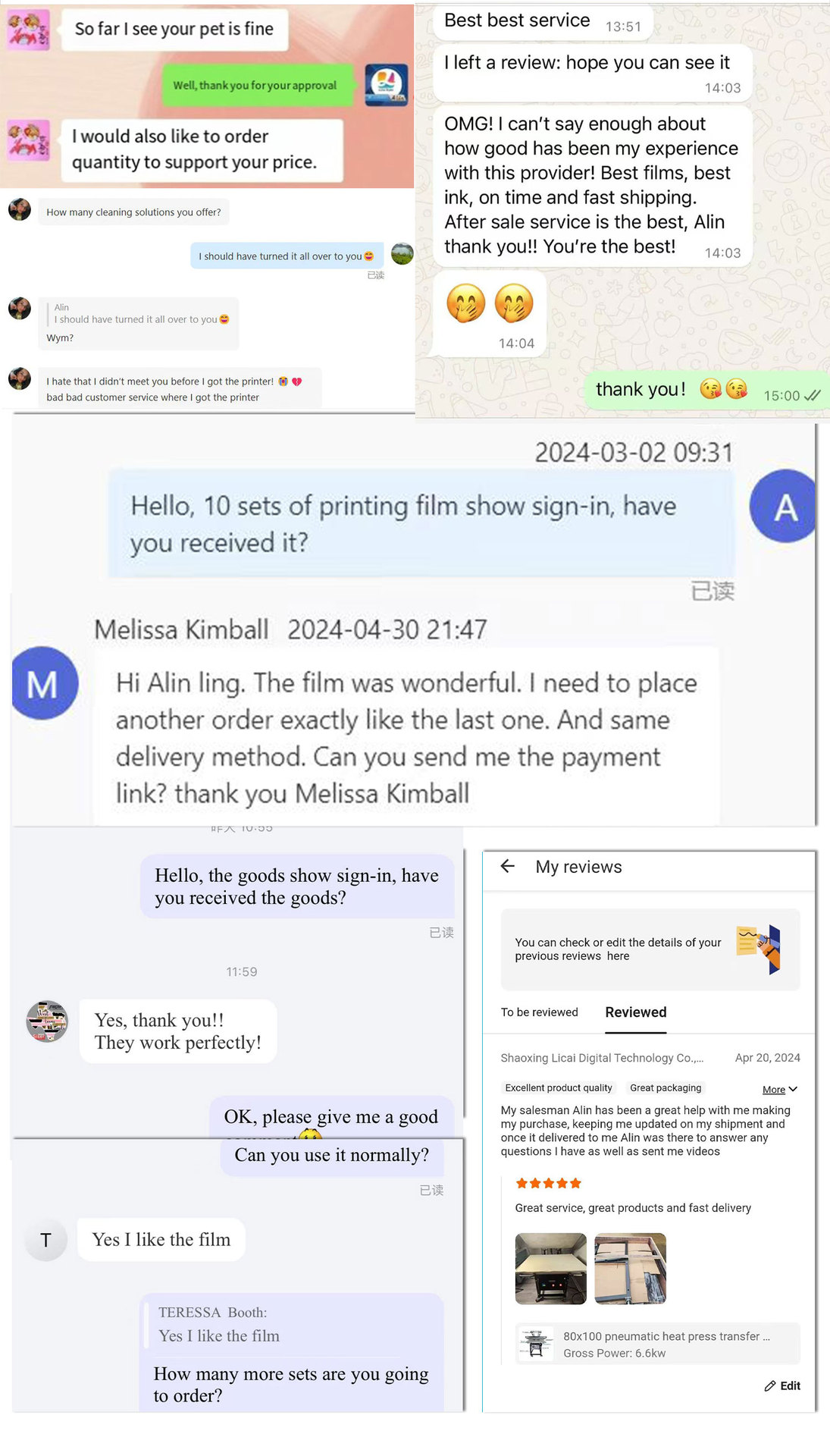The height and width of the screenshot is (1456, 830).
Task: Open the cardboard packaging review photo
Action: 630,1269
